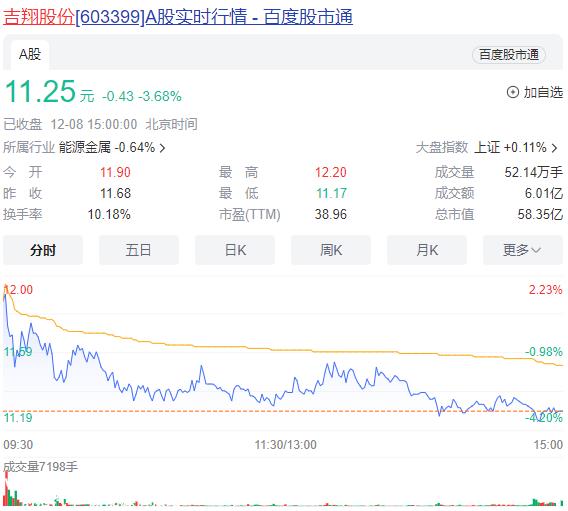Click the 总市值 value 58.35亿
Viewport: 568px width, 511px height.
coord(540,214)
